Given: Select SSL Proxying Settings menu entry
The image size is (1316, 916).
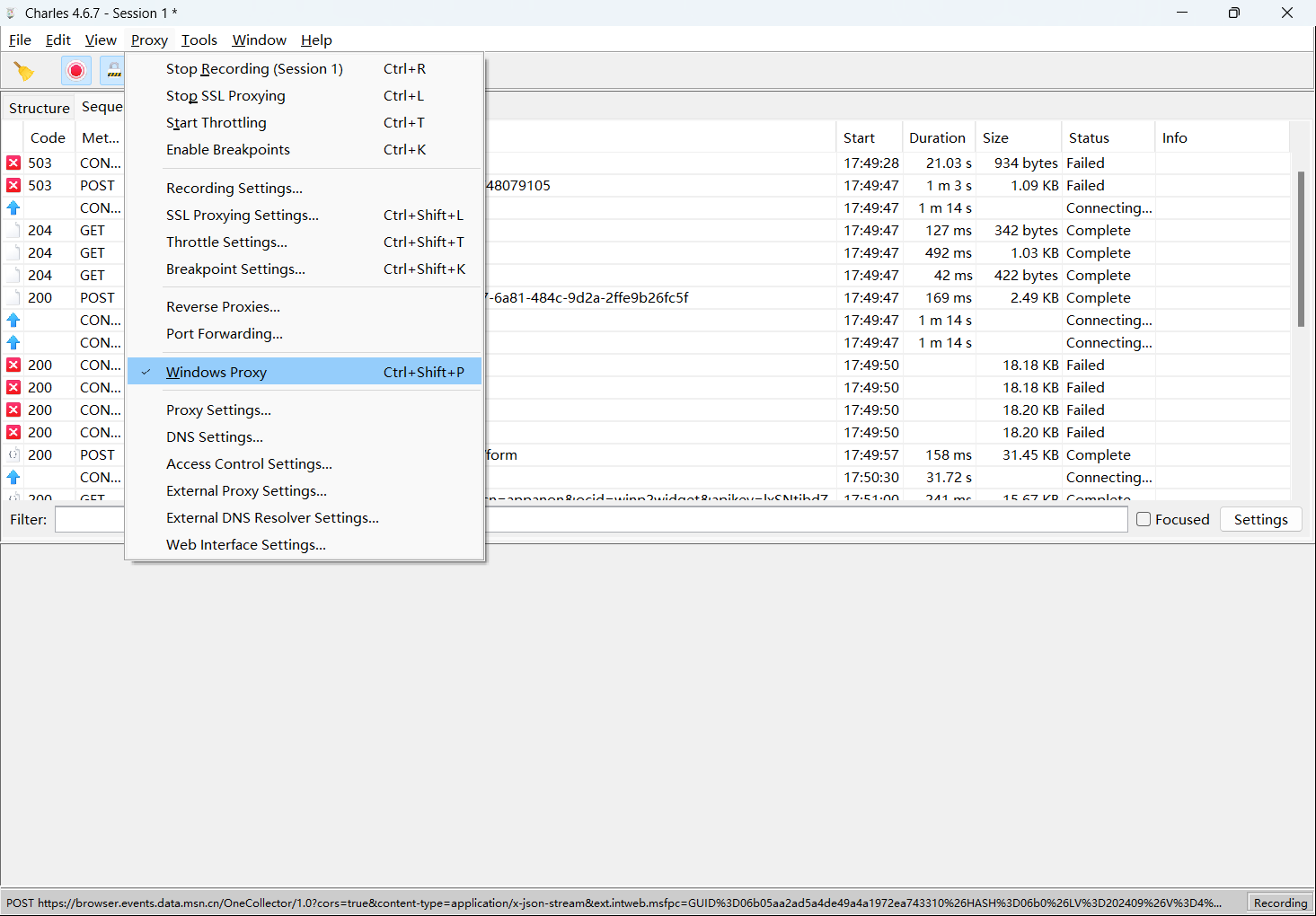Looking at the screenshot, I should (243, 216).
